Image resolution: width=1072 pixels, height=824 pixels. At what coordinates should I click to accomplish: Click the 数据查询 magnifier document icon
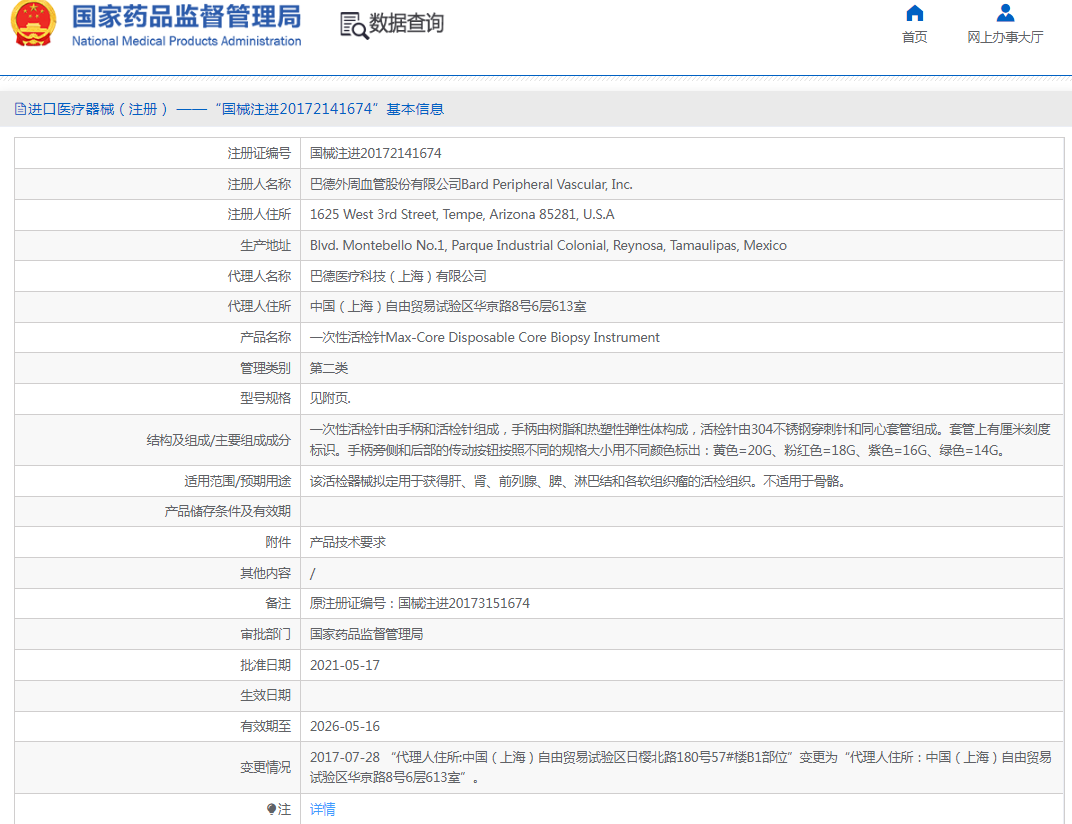point(353,25)
